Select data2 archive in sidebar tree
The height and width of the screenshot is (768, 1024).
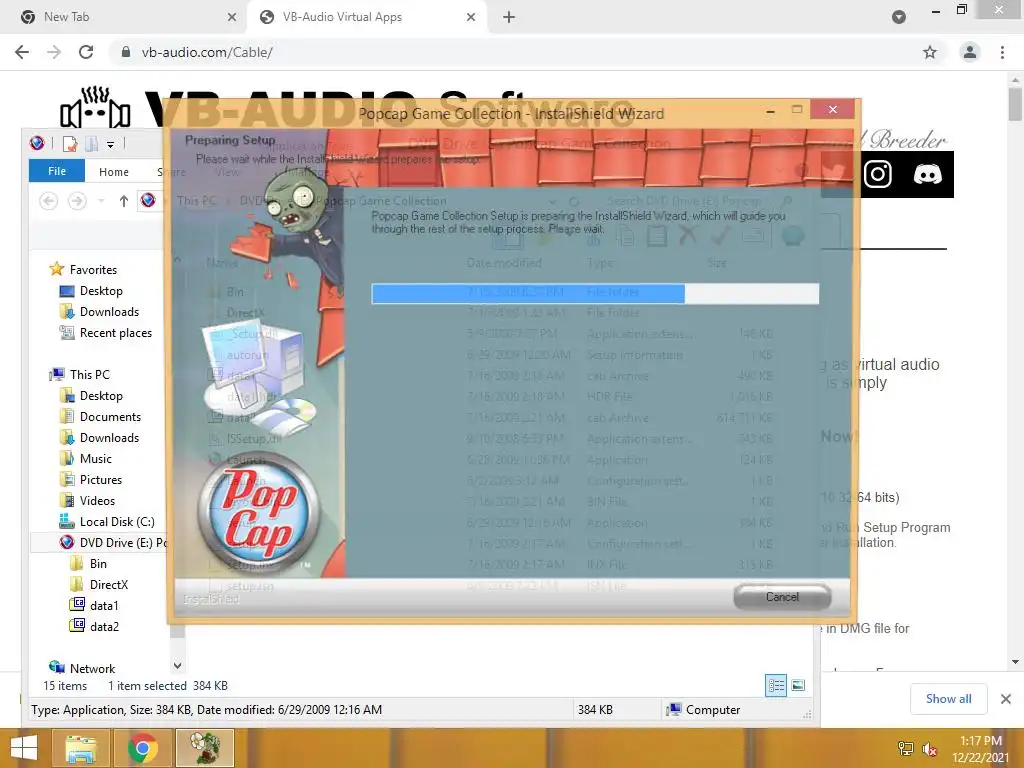pos(104,626)
